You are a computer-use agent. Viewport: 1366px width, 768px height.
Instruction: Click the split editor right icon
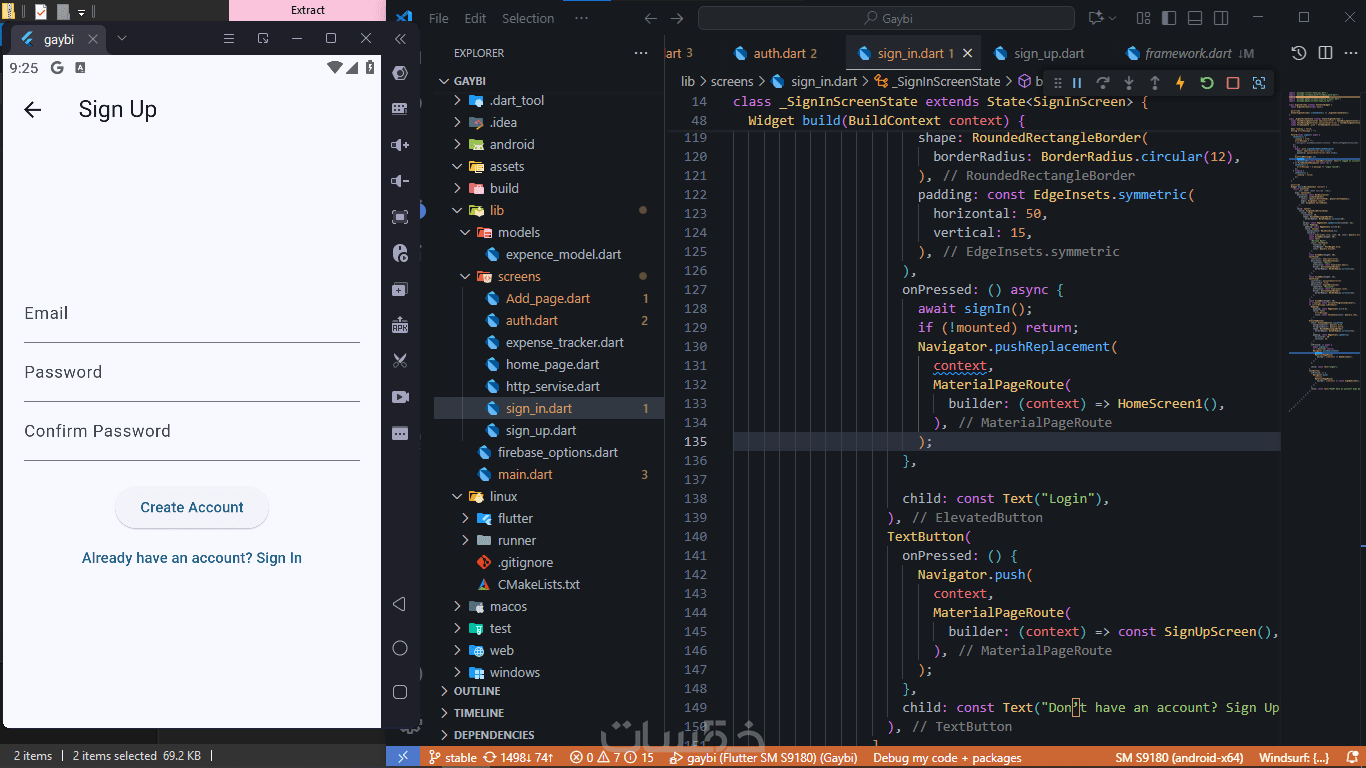pyautogui.click(x=1325, y=53)
